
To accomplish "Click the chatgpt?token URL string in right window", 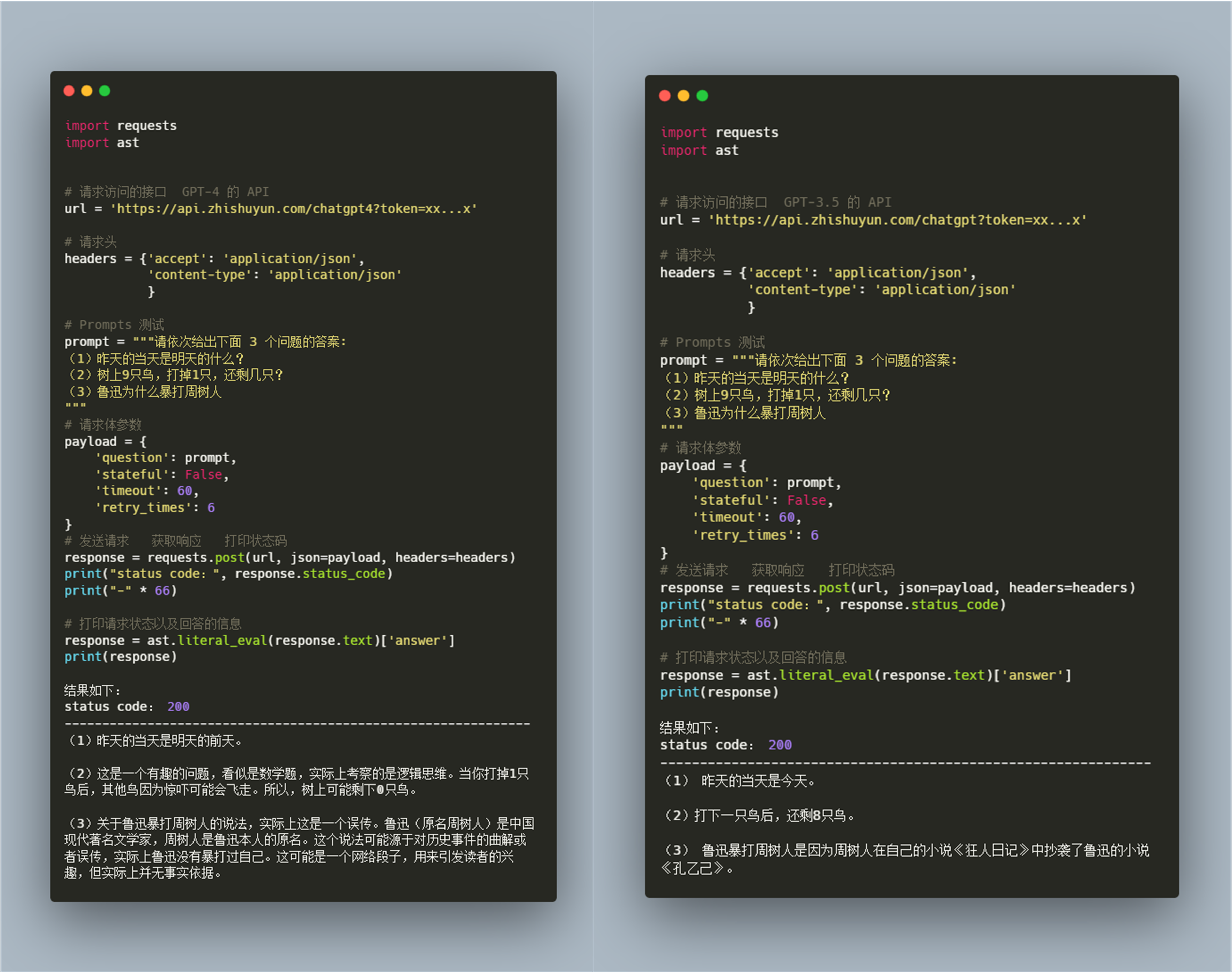I will pyautogui.click(x=897, y=221).
